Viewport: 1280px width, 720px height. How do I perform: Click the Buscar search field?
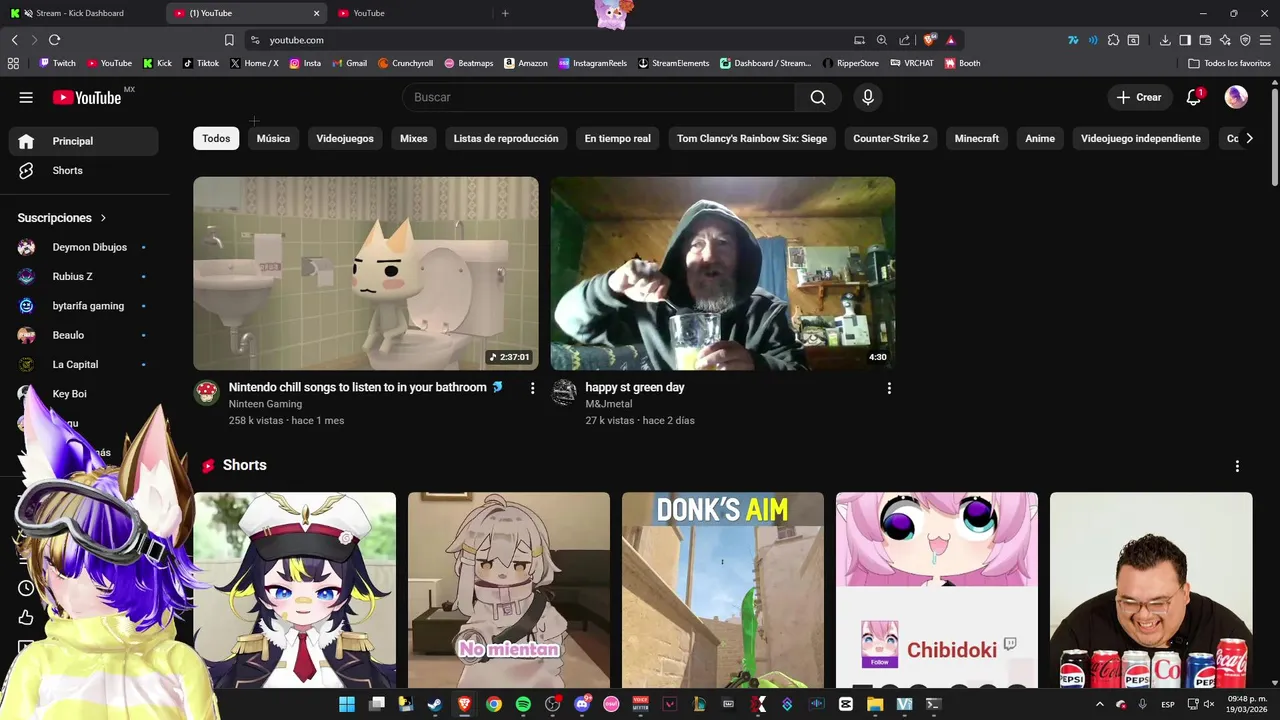click(x=598, y=97)
